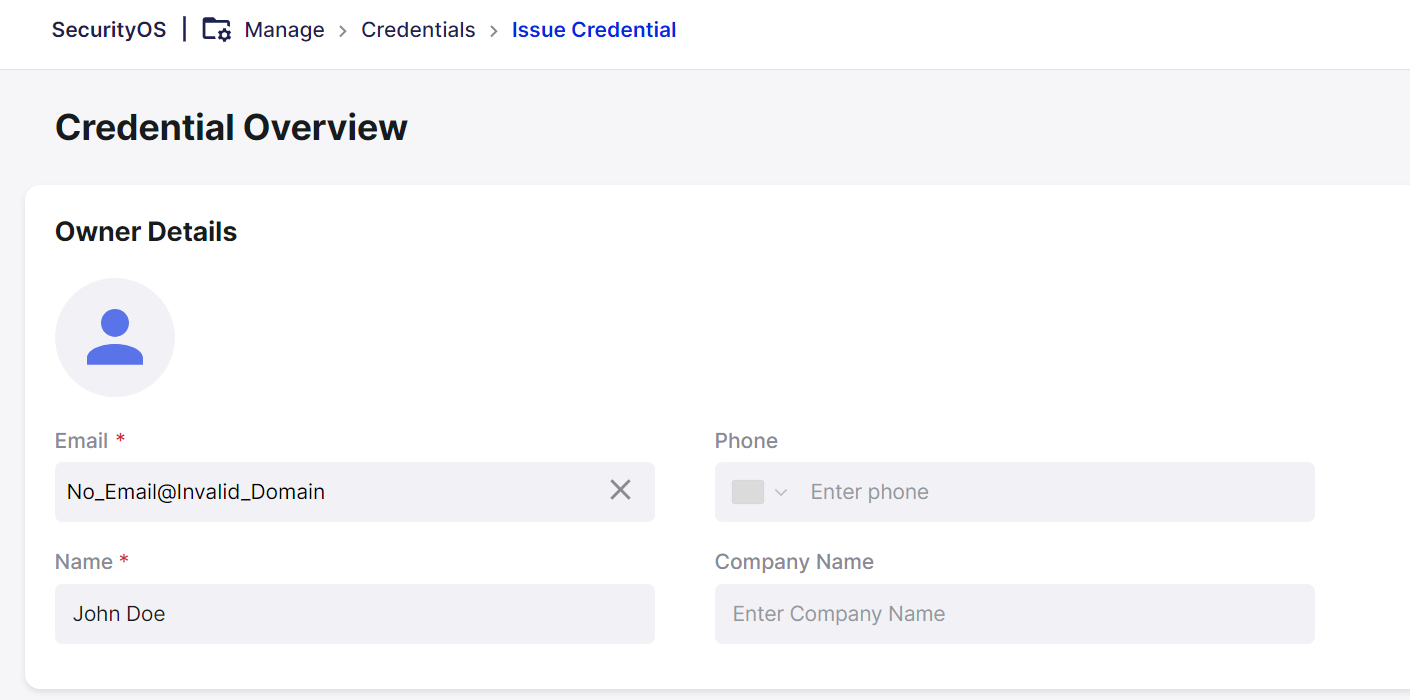Select the Manage breadcrumb entry
Viewport: 1410px width, 700px height.
click(284, 30)
